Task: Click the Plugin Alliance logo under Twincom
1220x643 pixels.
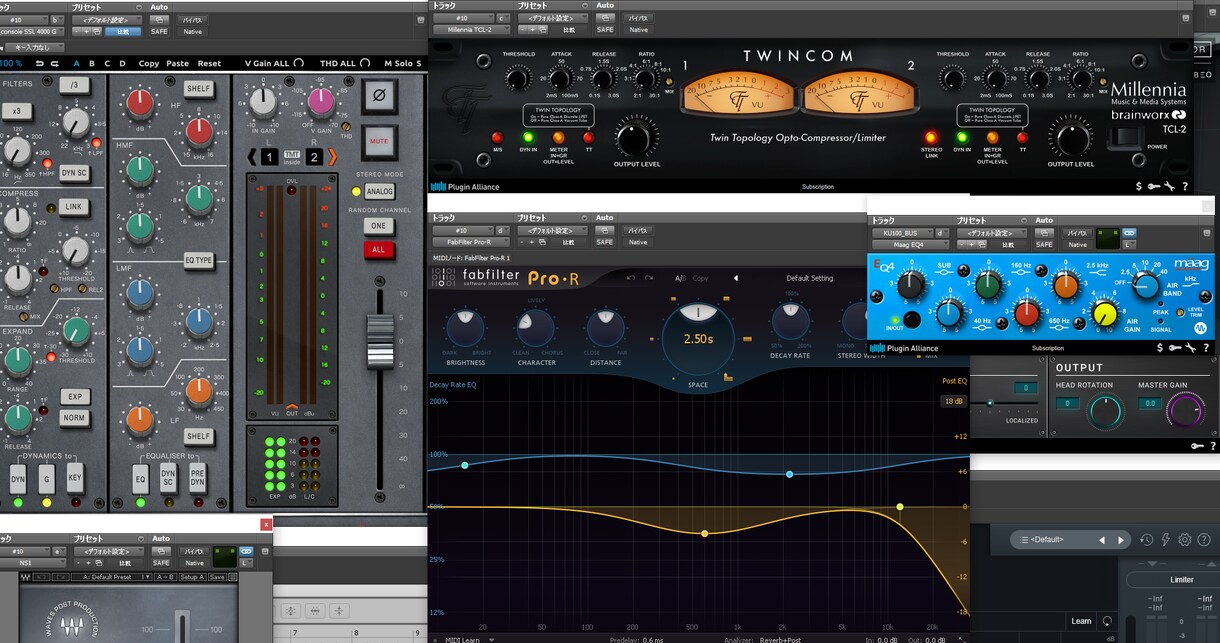Action: pos(465,186)
